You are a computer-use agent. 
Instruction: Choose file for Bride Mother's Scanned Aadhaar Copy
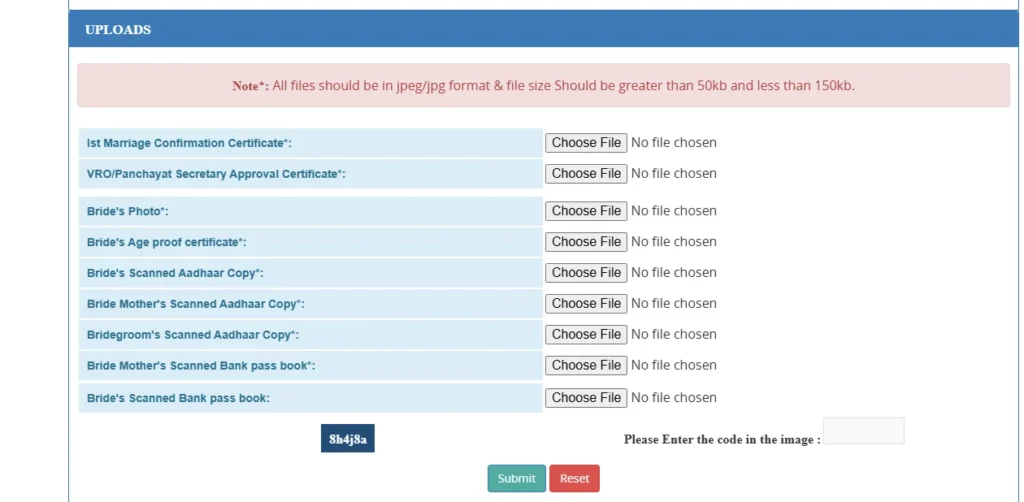(586, 303)
